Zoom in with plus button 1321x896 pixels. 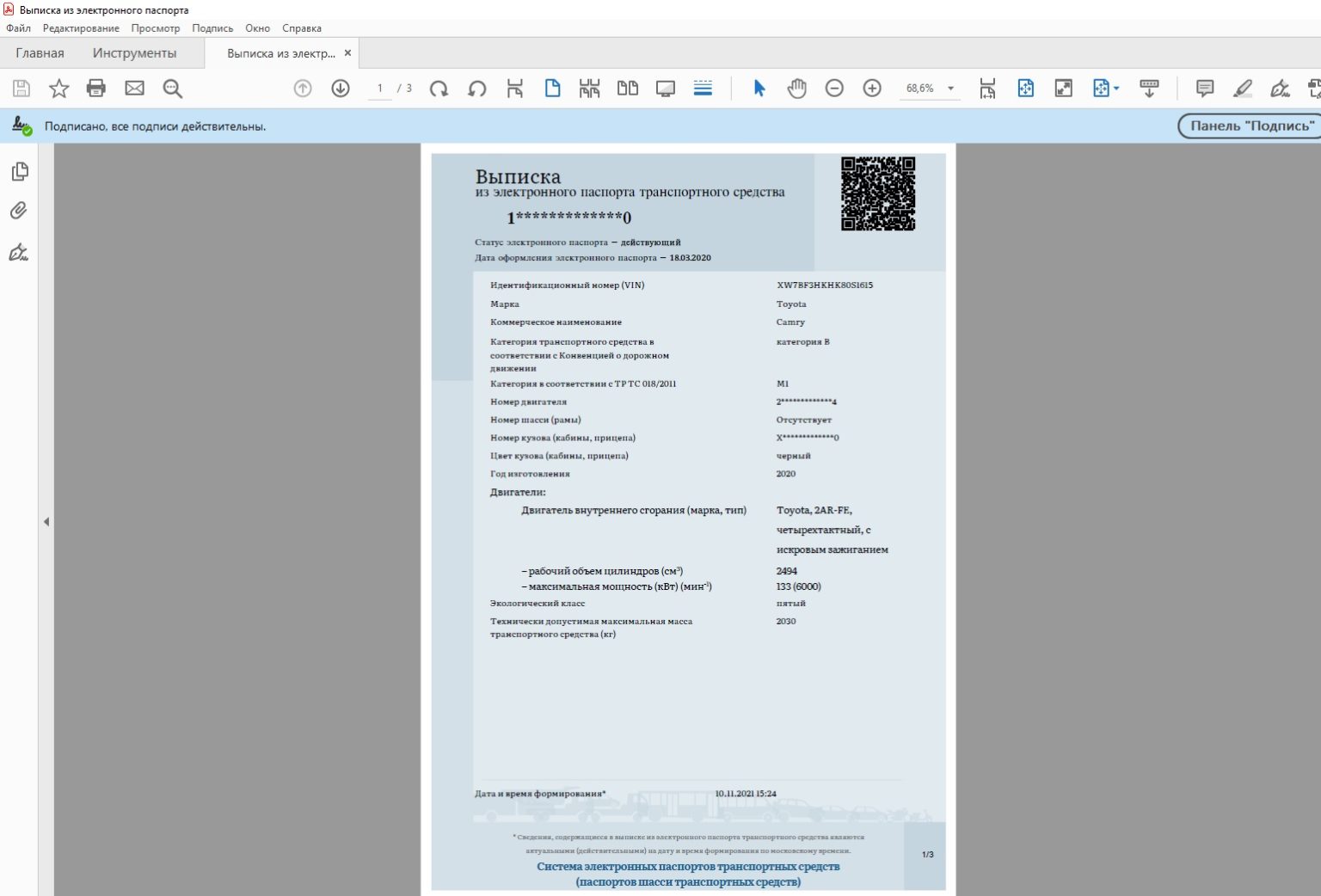872,88
